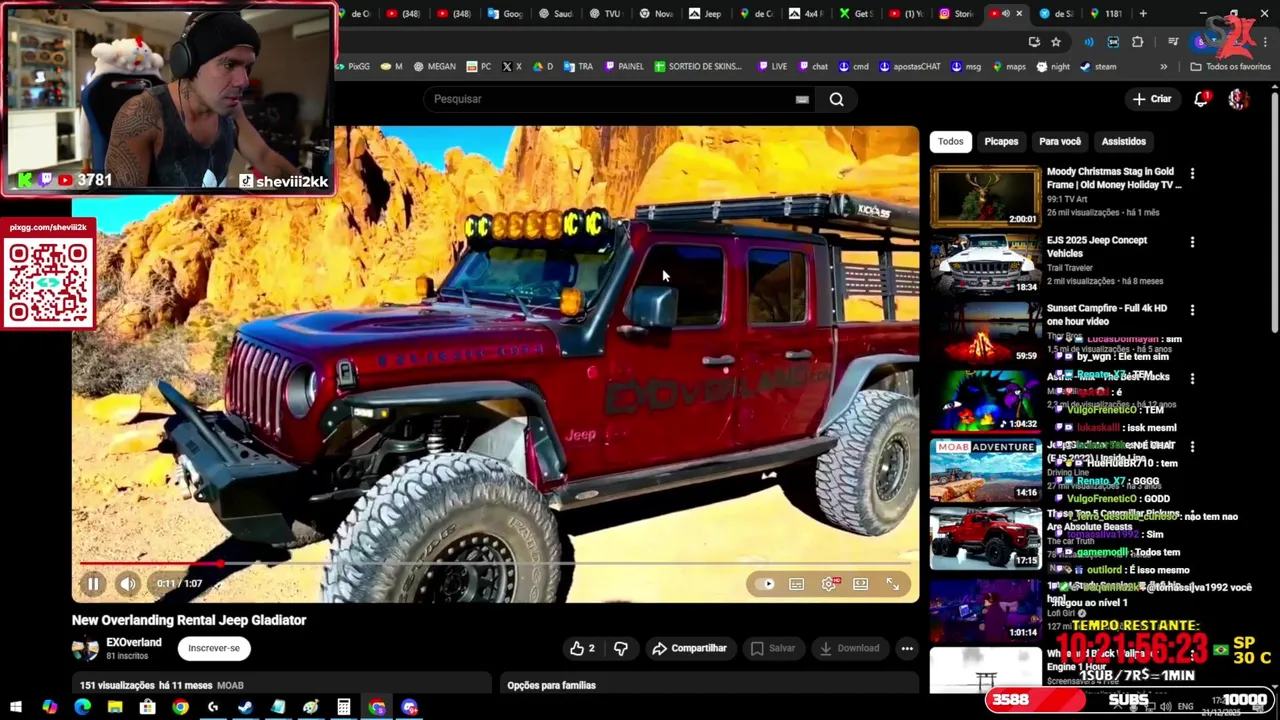
Task: Open Sunset Campfire video thumbnail
Action: coord(986,333)
